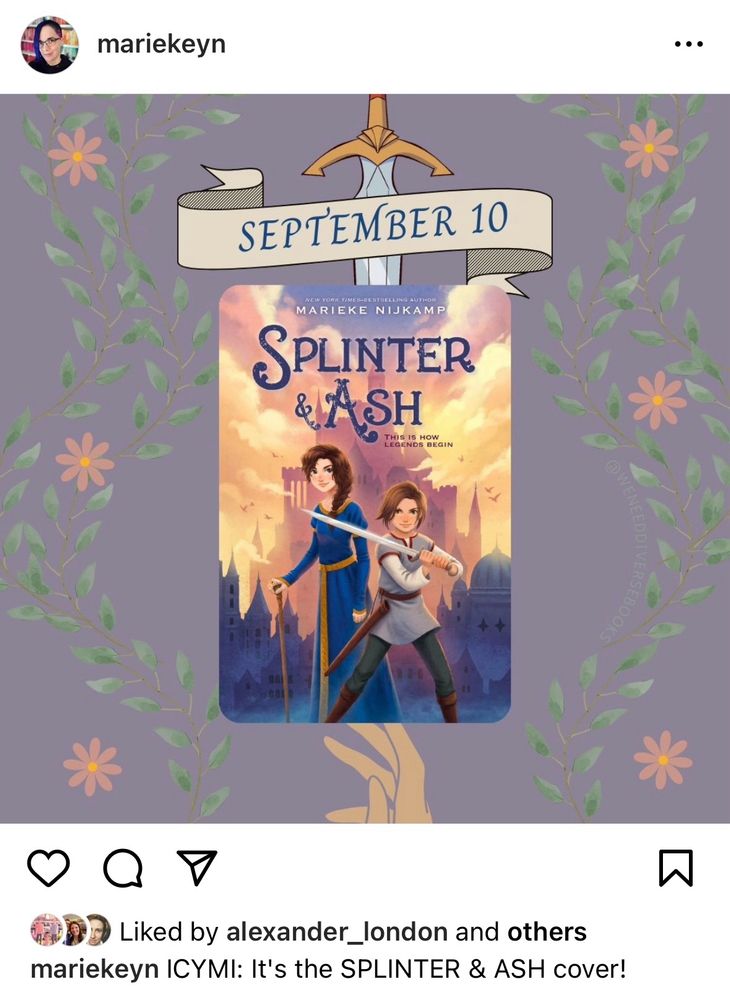Tap the orange flower at bottom right
The height and width of the screenshot is (1000, 730).
point(663,760)
